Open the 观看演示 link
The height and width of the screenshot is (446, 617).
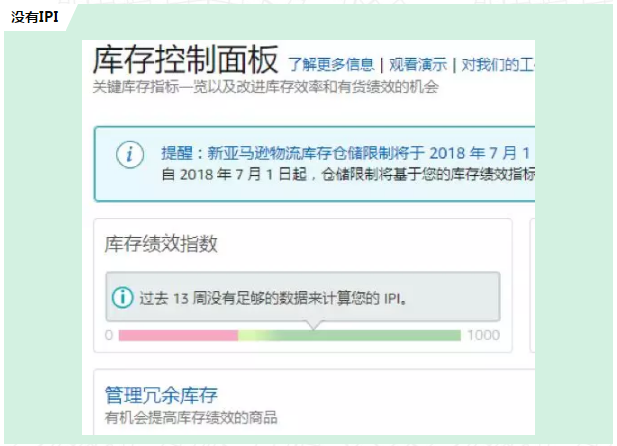click(418, 65)
